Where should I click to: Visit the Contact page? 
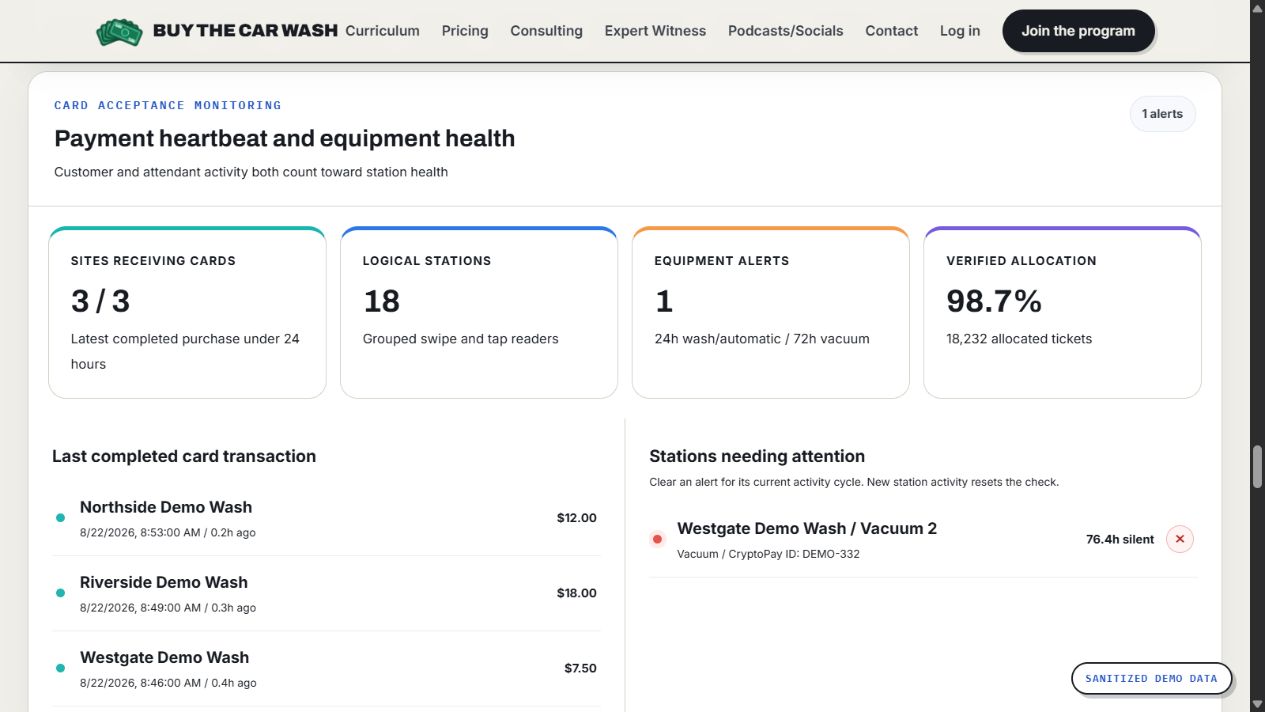892,31
